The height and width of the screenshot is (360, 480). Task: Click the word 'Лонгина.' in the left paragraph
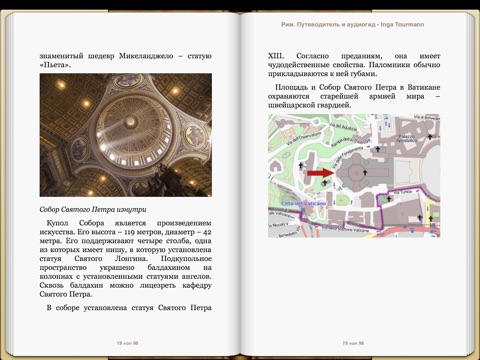(x=131, y=259)
